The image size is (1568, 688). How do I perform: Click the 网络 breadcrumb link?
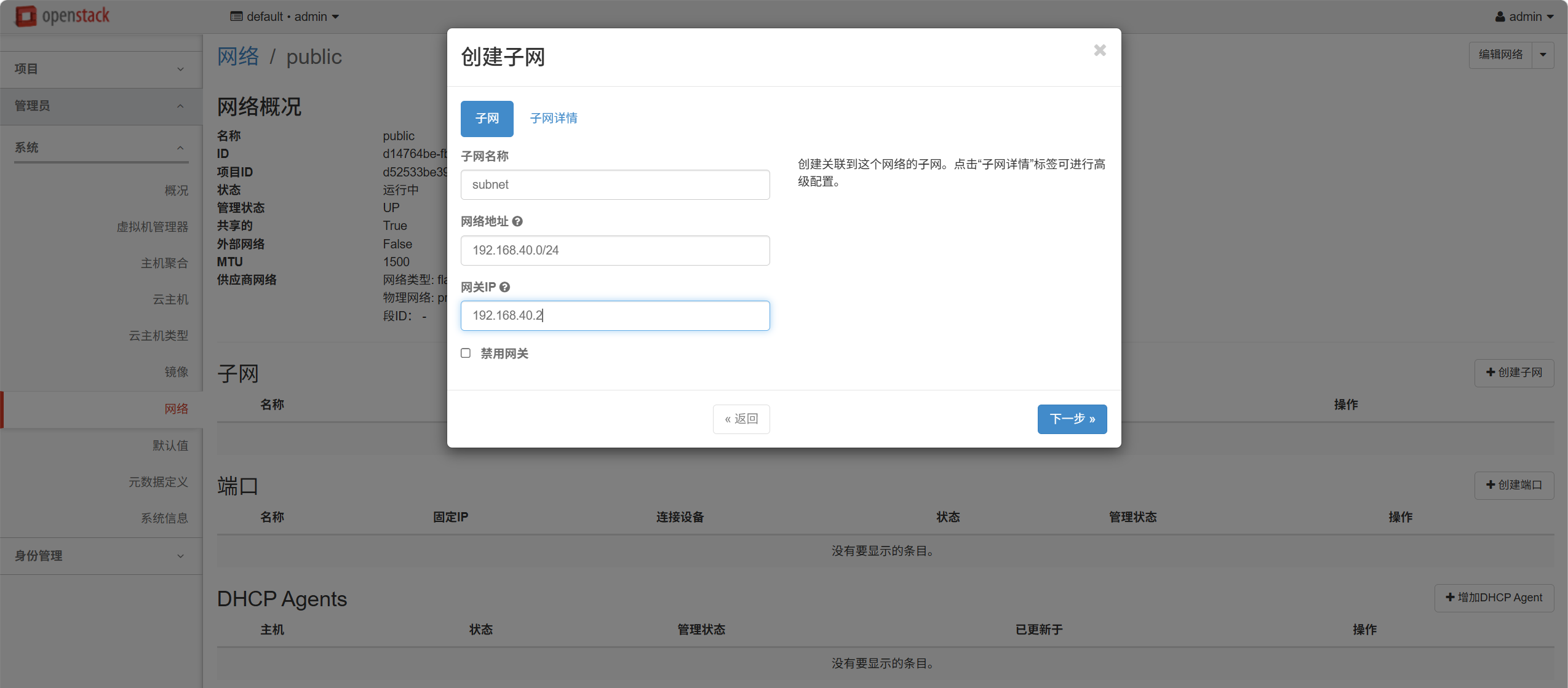(x=238, y=57)
